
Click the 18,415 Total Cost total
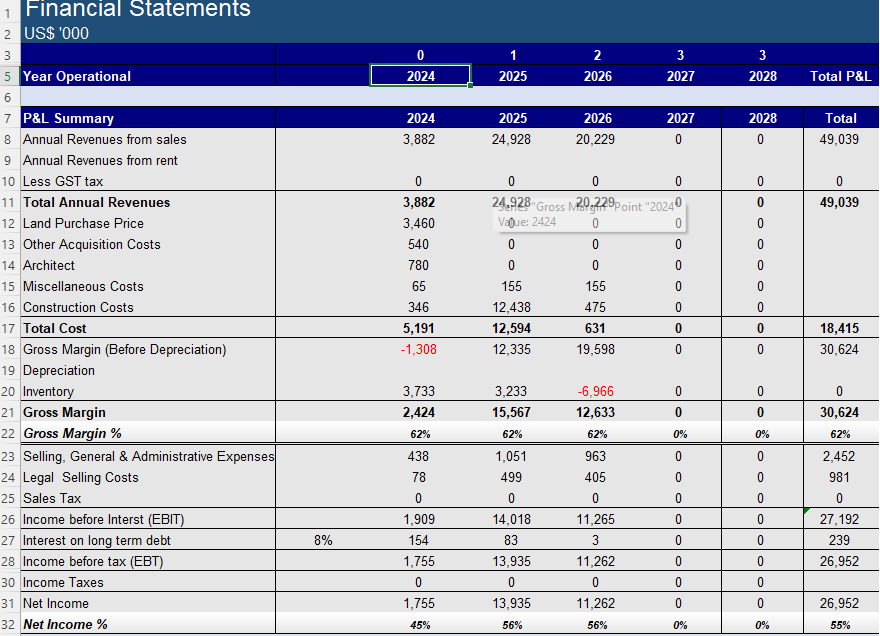(839, 328)
